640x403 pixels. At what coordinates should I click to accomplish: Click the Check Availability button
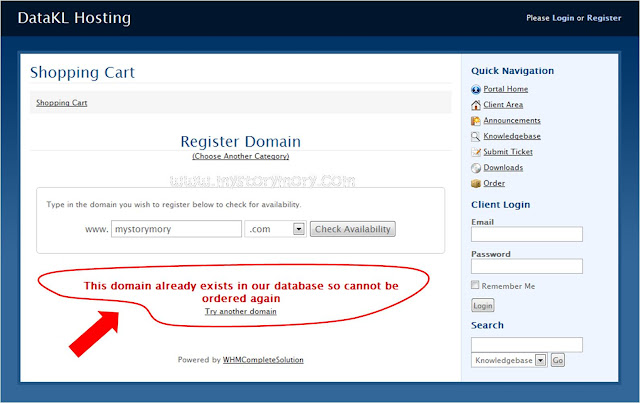353,229
